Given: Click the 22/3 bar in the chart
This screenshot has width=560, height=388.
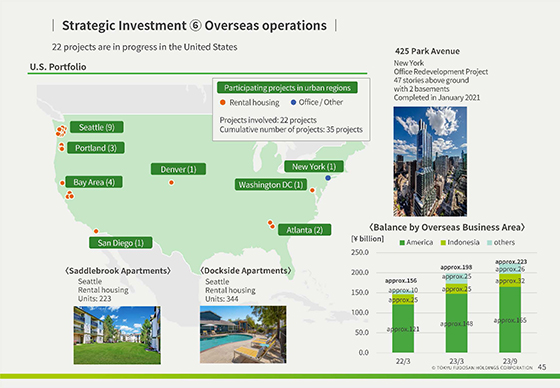Looking at the screenshot, I should [x=403, y=321].
